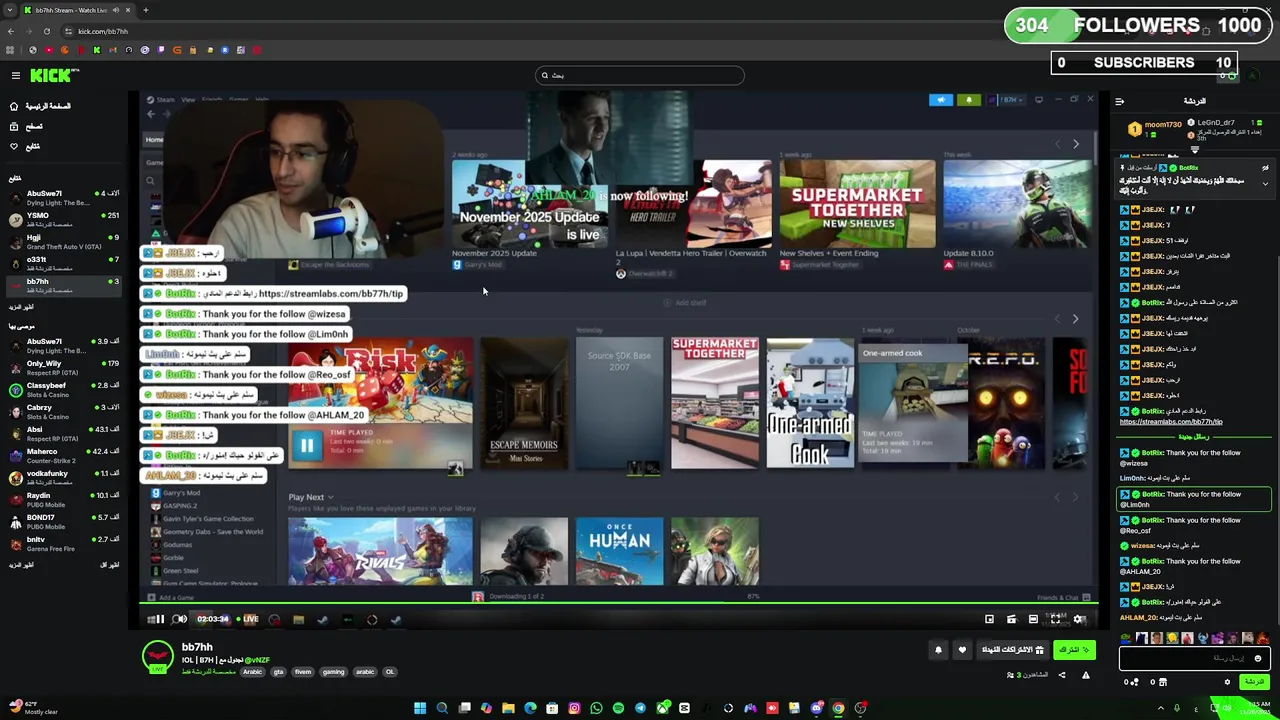Screen dimensions: 1280x720
Task: Open Cabrzy channel in recommended list
Action: coord(62,411)
